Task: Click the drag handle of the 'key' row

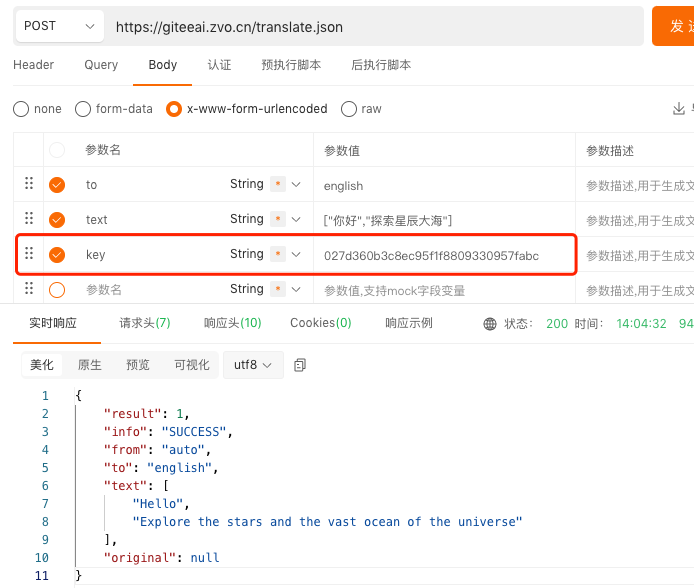Action: pyautogui.click(x=29, y=254)
